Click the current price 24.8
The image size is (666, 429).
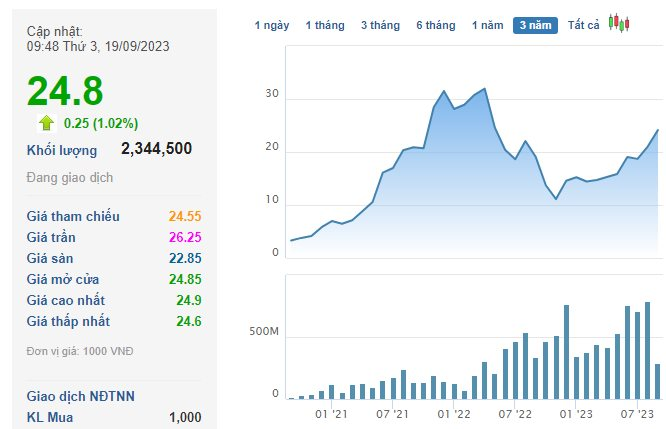tap(65, 91)
